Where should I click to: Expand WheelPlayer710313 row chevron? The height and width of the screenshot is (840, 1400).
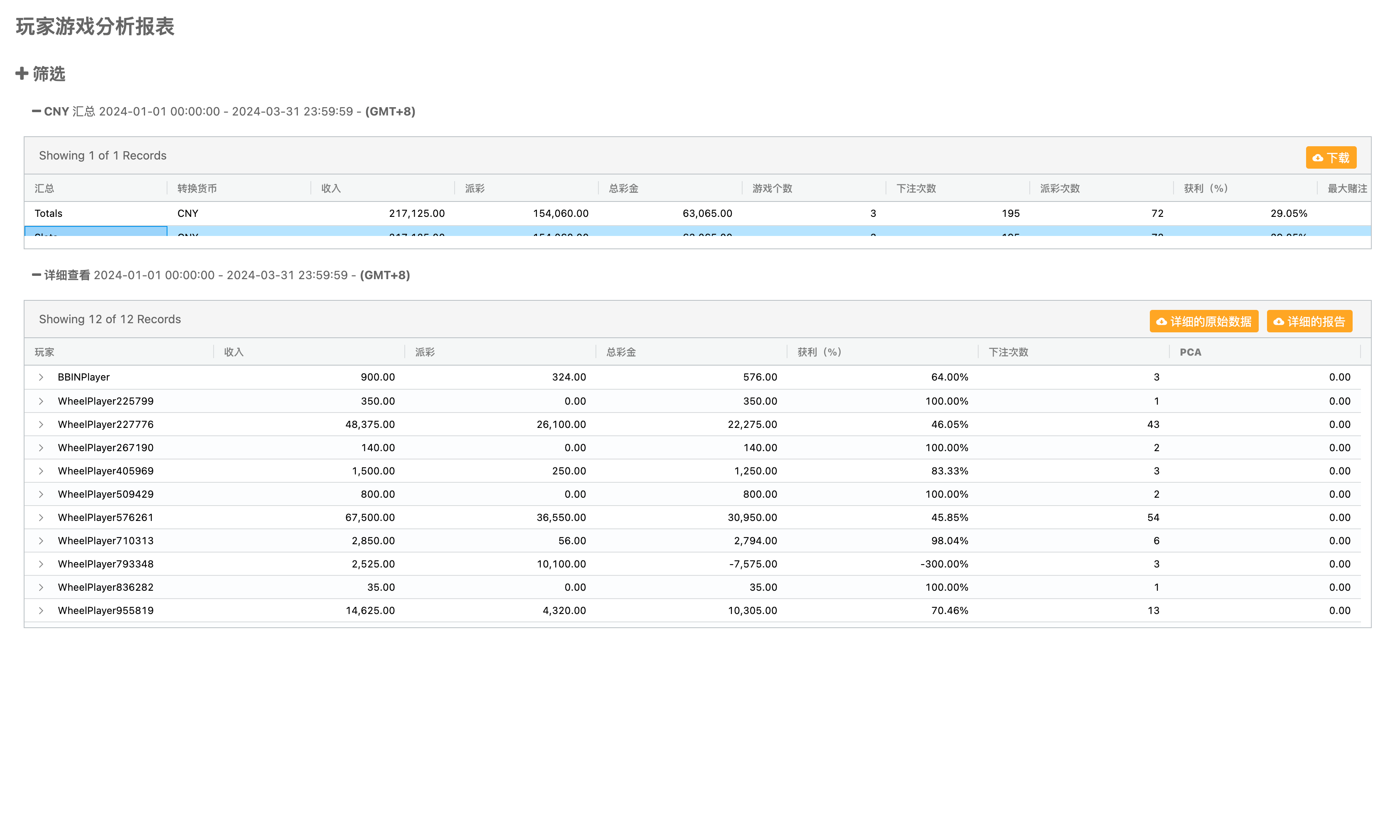(41, 540)
